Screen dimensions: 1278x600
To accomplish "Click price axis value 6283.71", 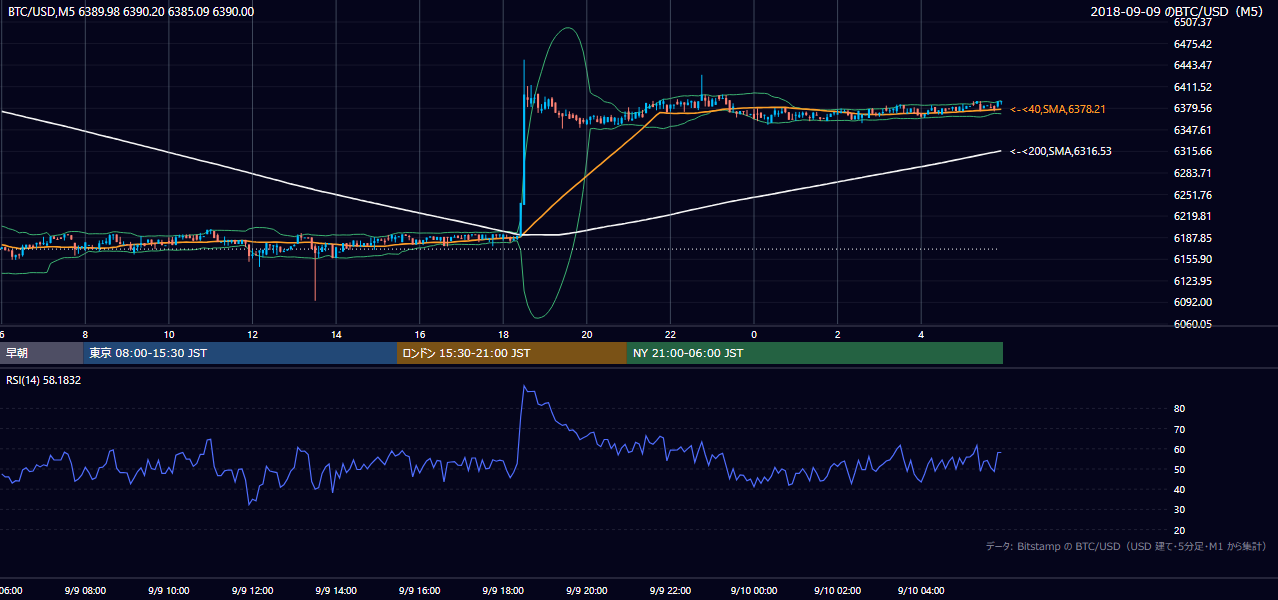I will coord(1193,173).
